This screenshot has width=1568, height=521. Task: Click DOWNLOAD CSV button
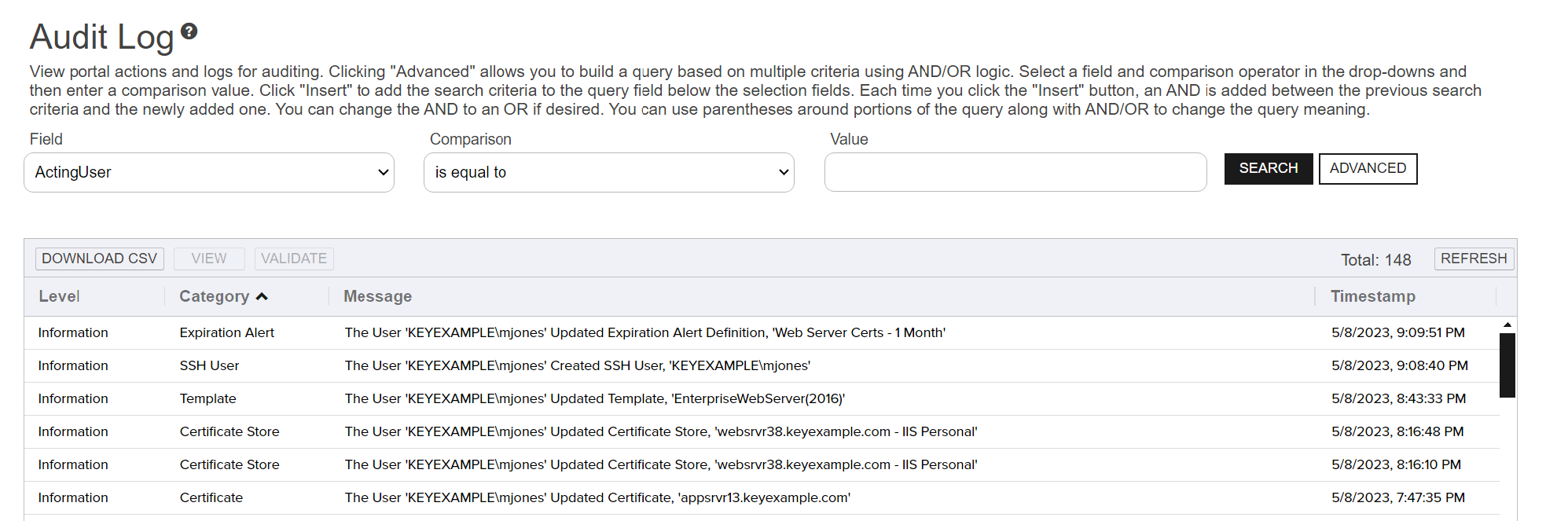[100, 259]
